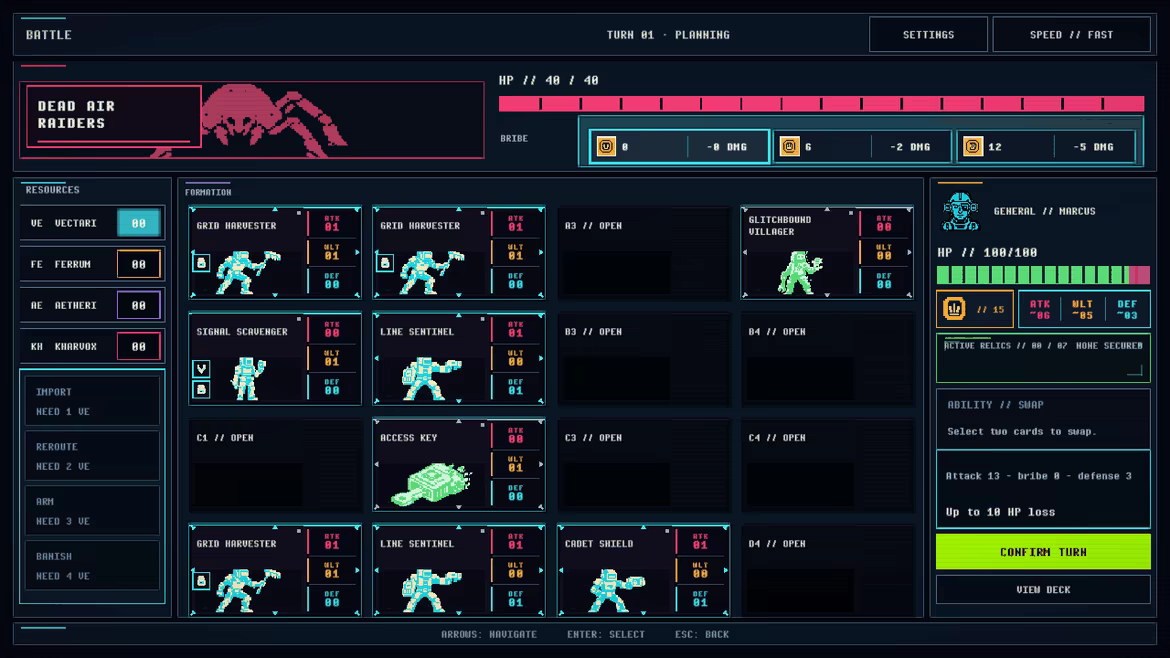Select the D4 // Open formation slot
The height and width of the screenshot is (658, 1170).
point(827,571)
